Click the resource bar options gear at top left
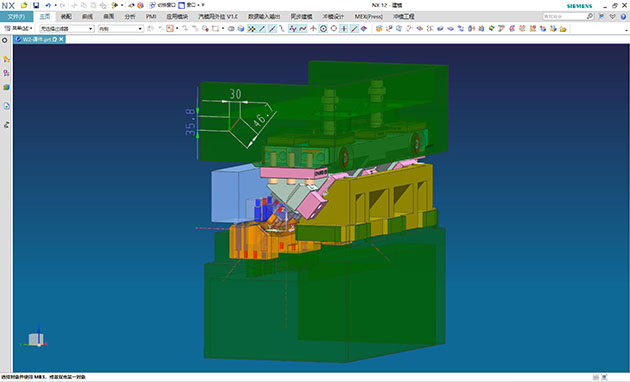Viewport: 630px width, 382px height. click(5, 40)
